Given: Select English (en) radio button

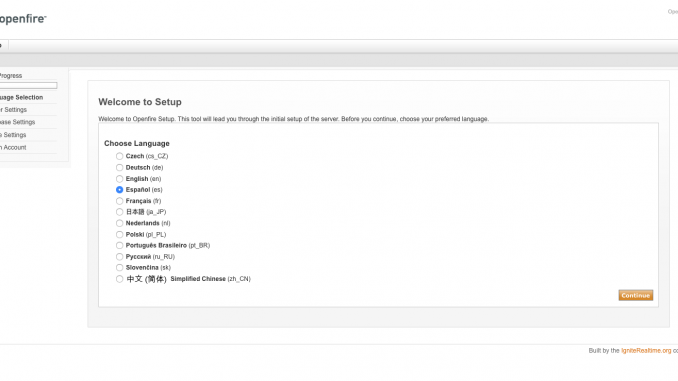Looking at the screenshot, I should click(119, 179).
